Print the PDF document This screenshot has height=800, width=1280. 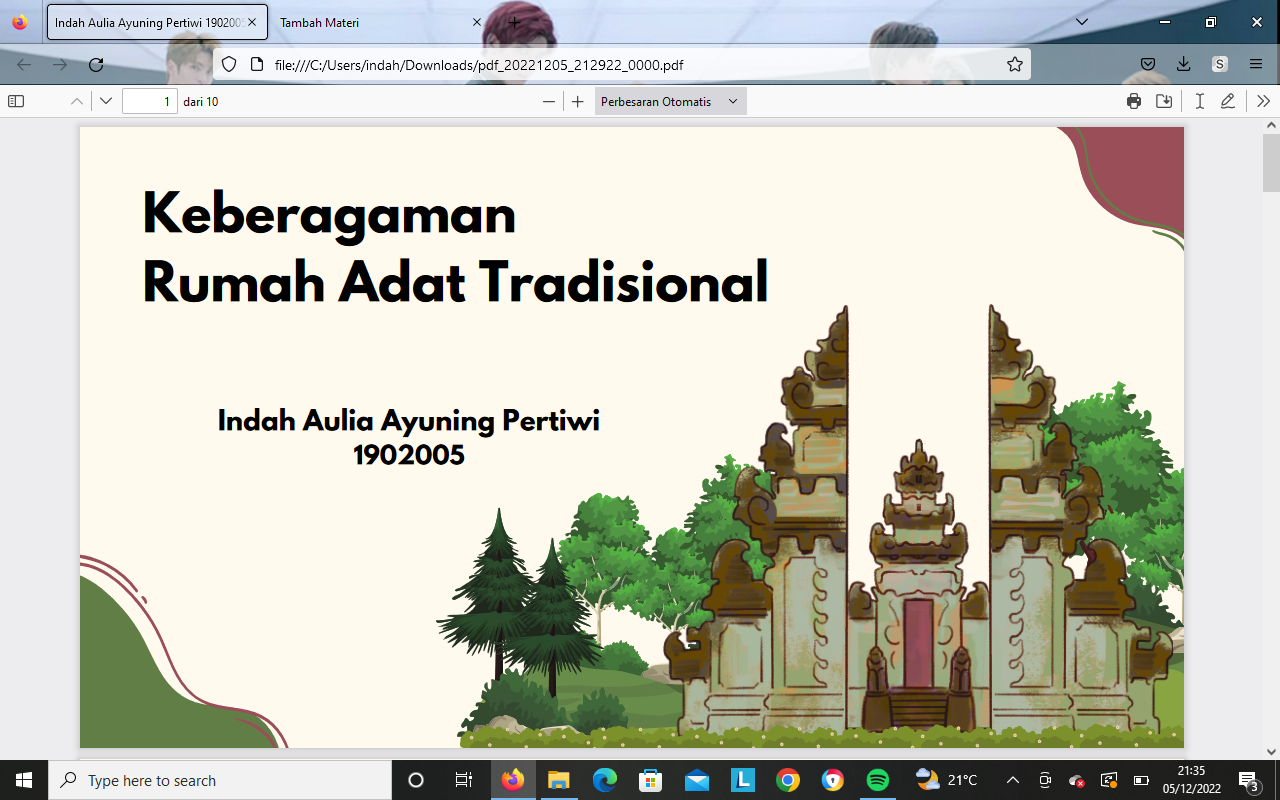tap(1134, 101)
